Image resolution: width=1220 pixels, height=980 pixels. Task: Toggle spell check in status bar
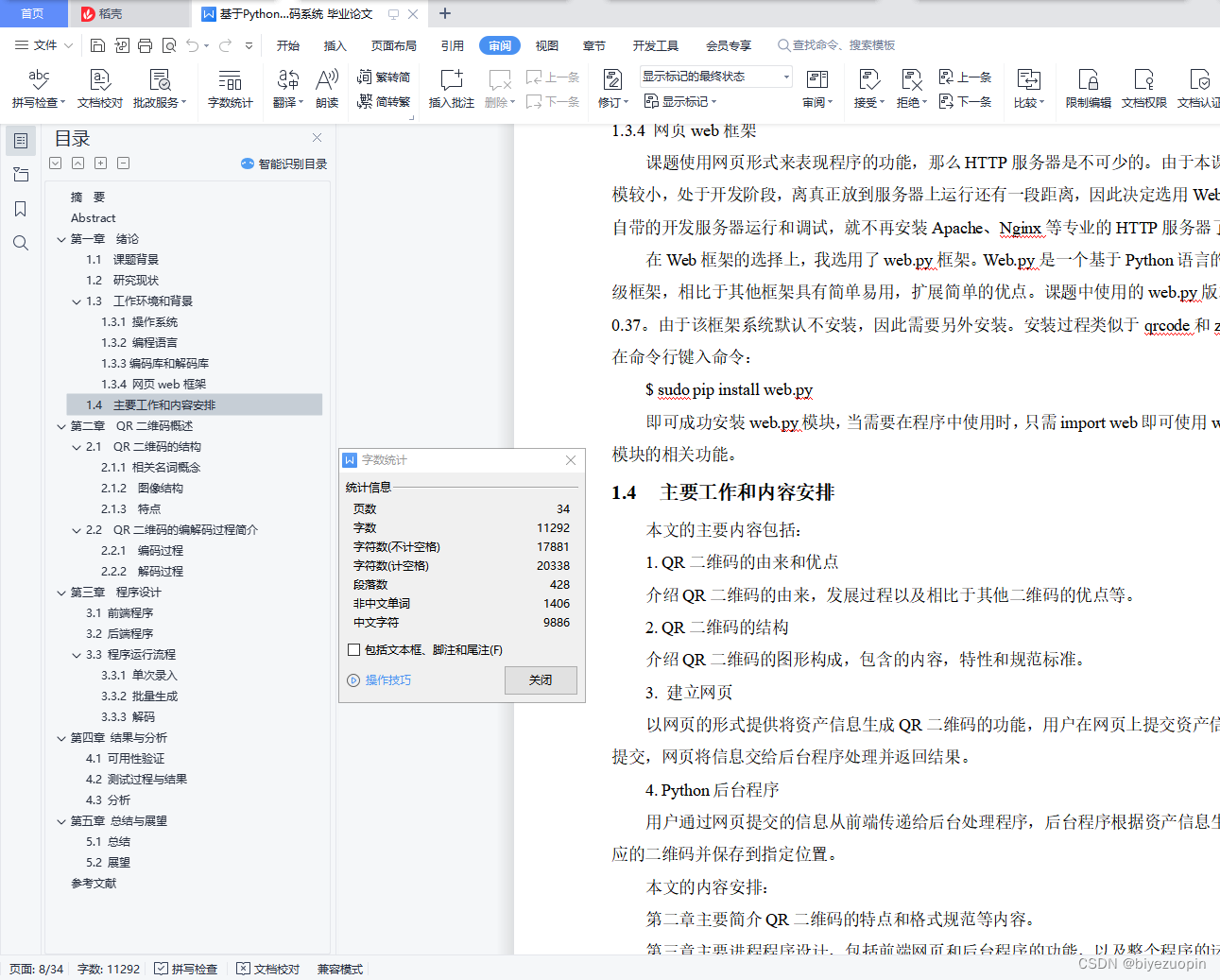click(186, 969)
